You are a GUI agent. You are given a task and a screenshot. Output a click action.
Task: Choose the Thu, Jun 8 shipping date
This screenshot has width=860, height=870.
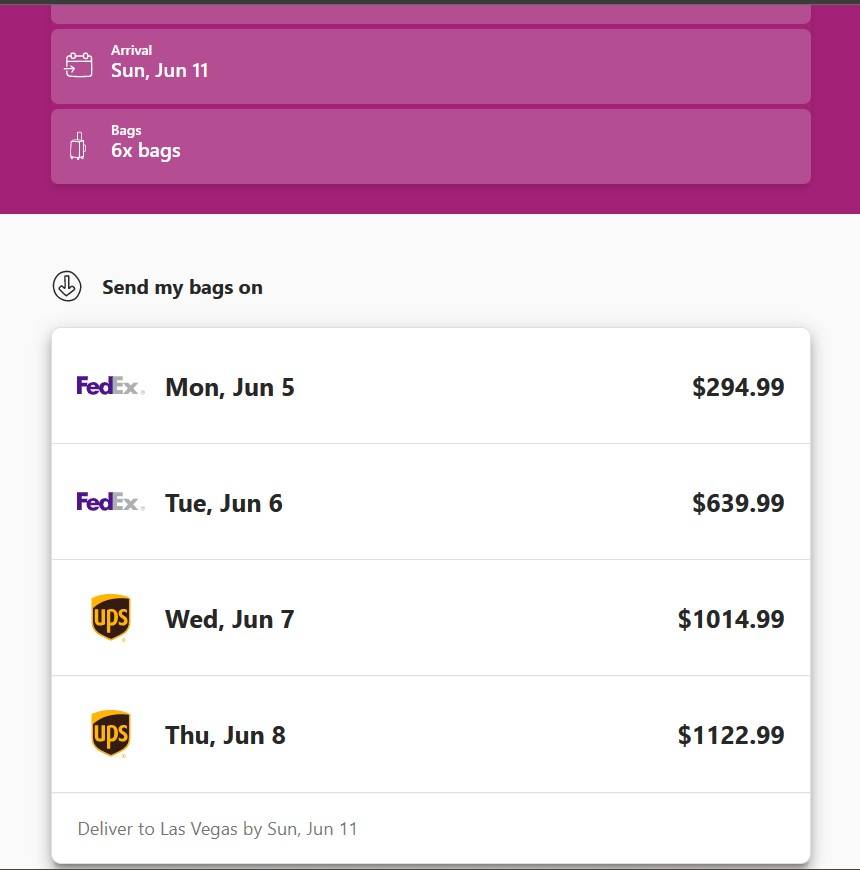[x=225, y=735]
